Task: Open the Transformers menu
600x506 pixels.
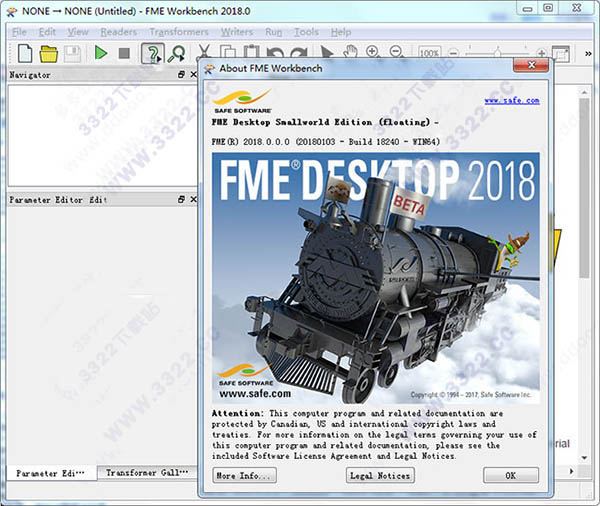Action: (x=179, y=32)
